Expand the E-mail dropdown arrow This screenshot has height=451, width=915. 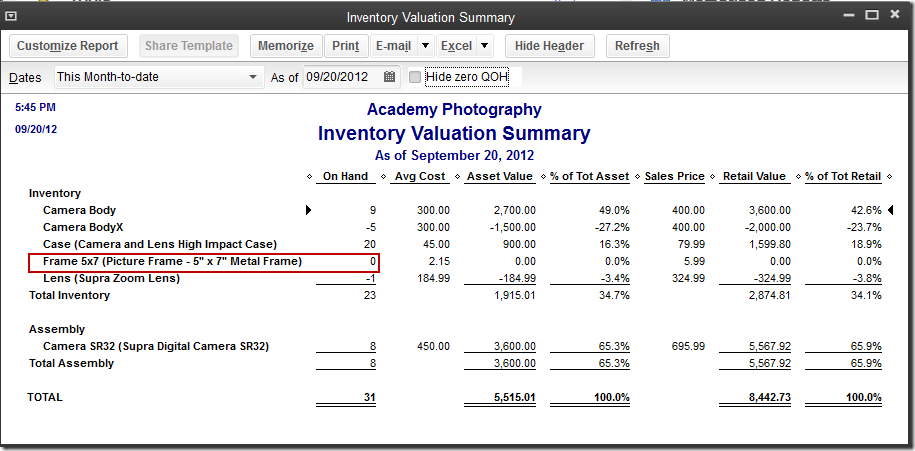(426, 46)
